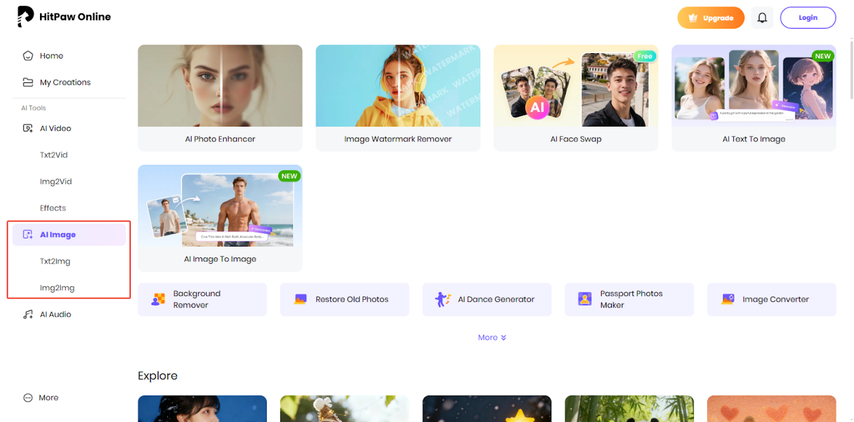Click the Background Remover icon
Screen dimensions: 854x422
pos(158,299)
